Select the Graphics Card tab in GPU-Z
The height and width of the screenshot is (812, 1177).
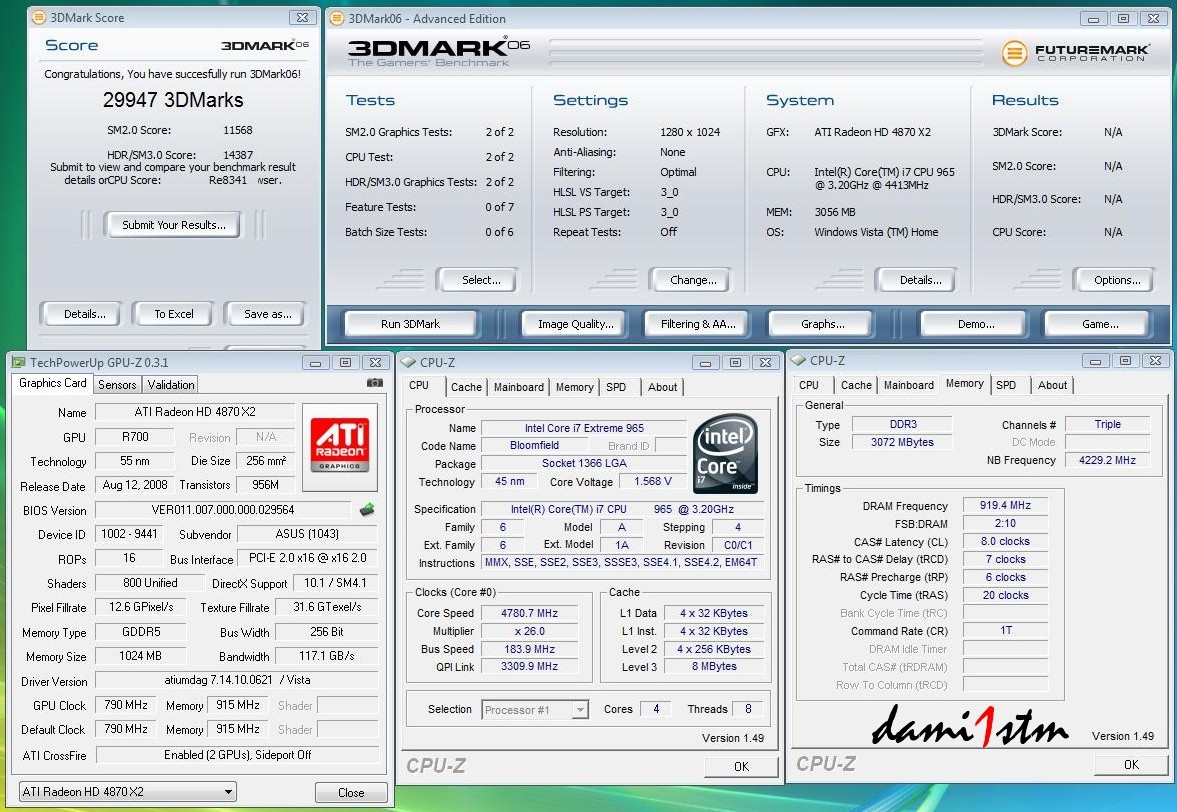coord(53,383)
